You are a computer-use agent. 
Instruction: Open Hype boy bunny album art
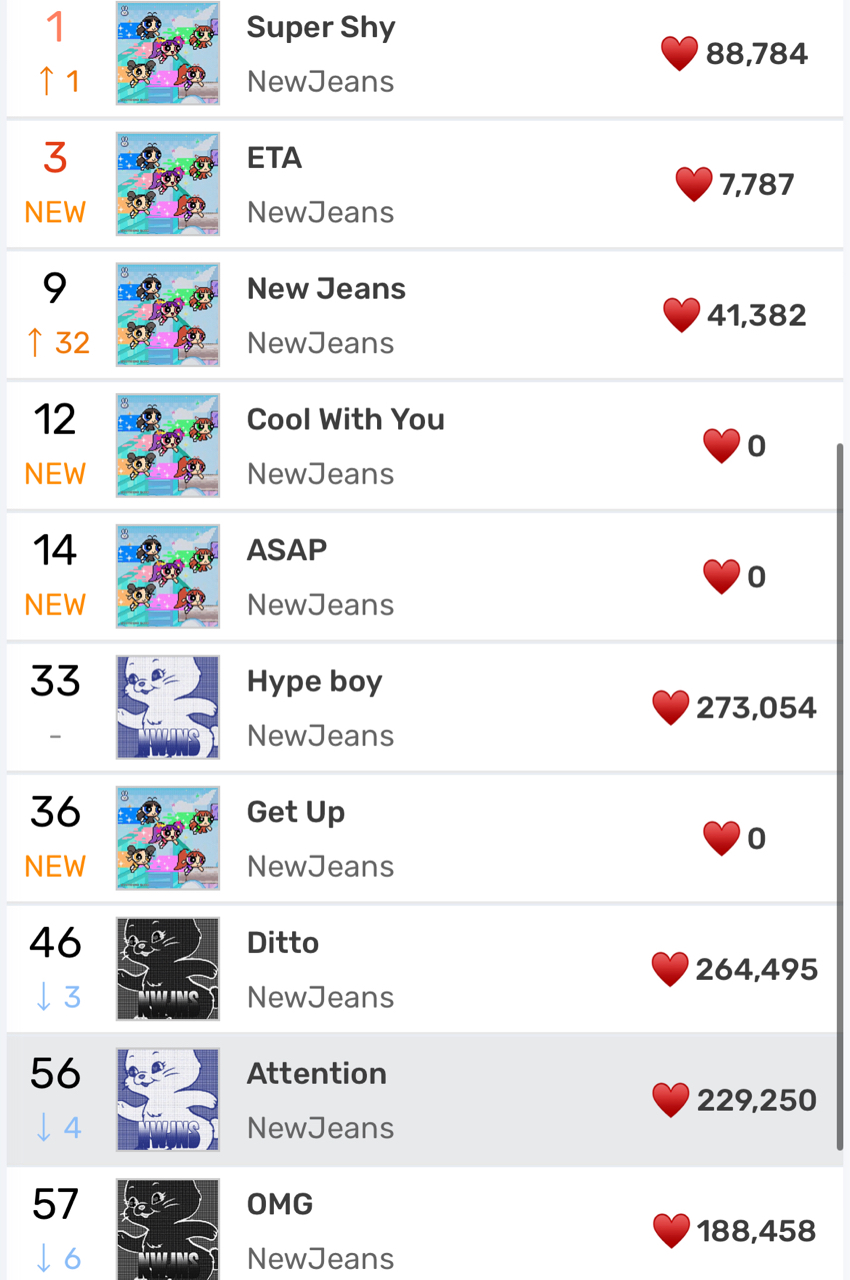168,707
